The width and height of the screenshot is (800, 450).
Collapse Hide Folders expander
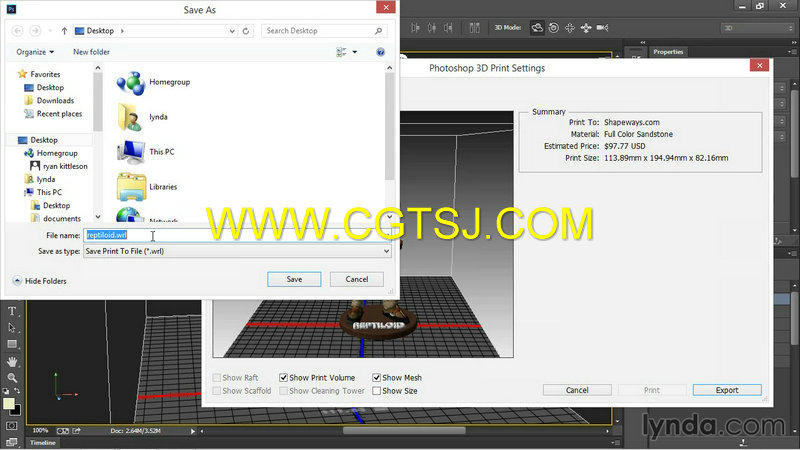[39, 281]
